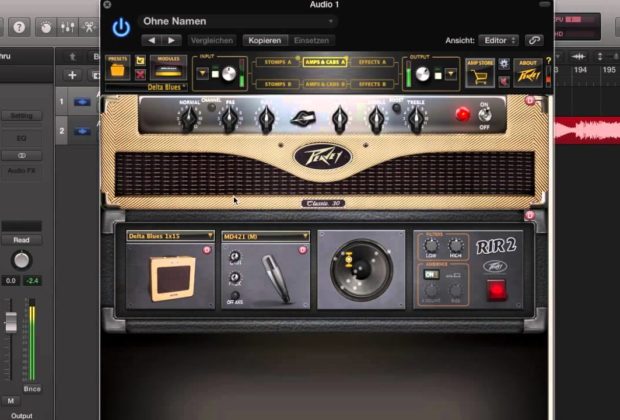Open the Ohne Namen preset dropdown

tap(238, 21)
